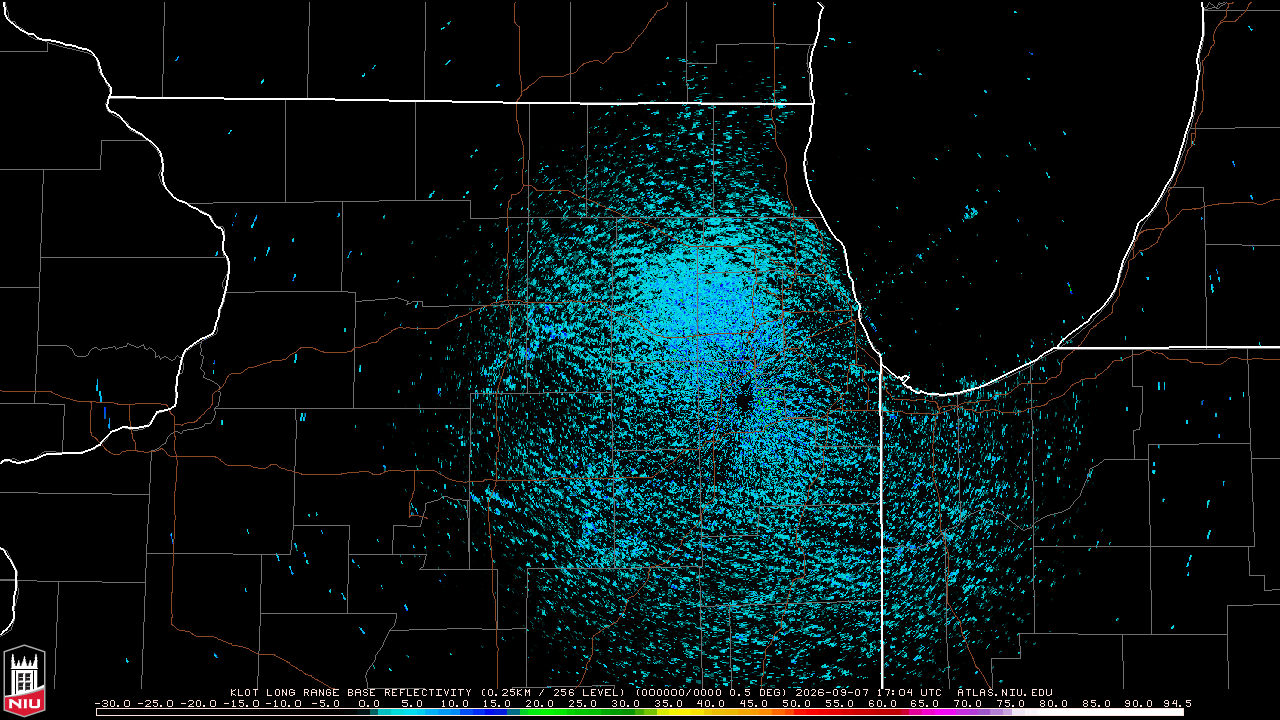Click the 17:04 UTC timestamp

tap(911, 692)
